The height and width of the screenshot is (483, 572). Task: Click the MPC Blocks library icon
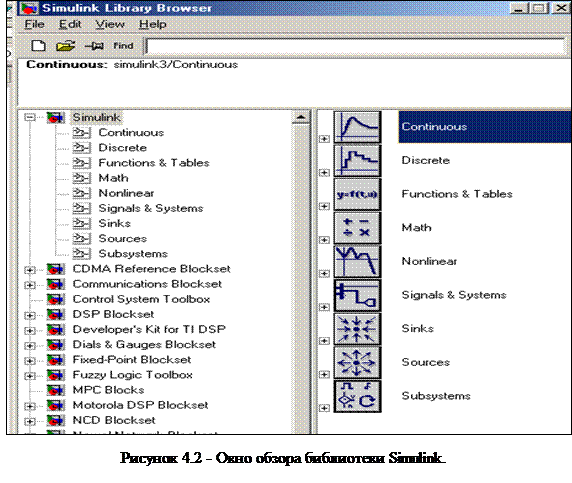point(56,390)
